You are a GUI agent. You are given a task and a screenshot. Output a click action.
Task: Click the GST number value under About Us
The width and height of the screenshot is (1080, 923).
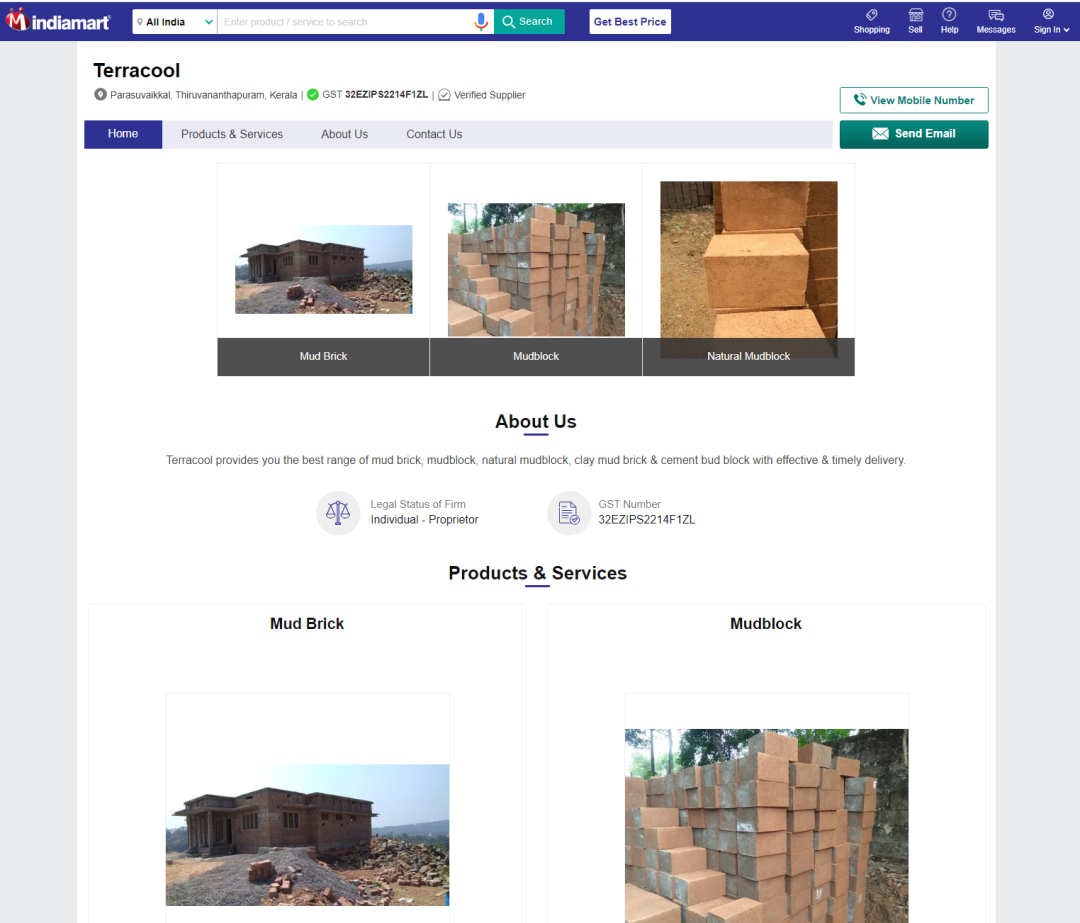tap(646, 519)
